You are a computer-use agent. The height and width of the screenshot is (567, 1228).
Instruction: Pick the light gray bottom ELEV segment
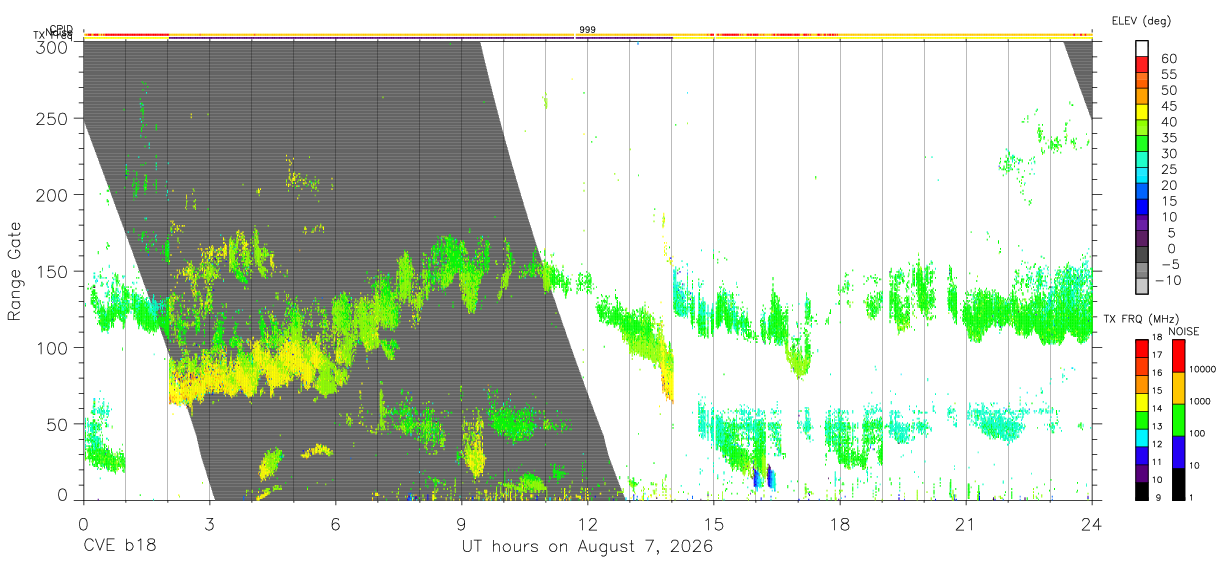coord(1142,285)
